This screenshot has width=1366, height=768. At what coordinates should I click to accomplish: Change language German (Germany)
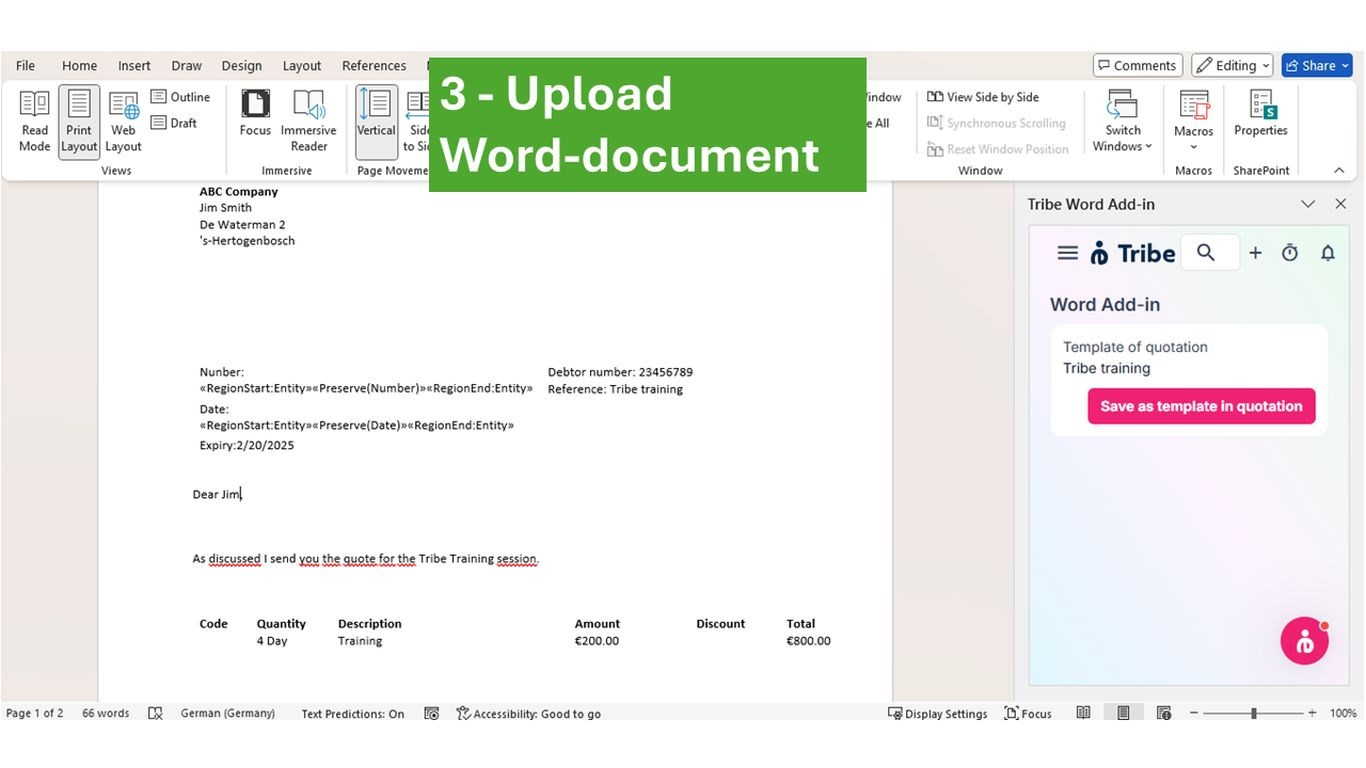228,713
